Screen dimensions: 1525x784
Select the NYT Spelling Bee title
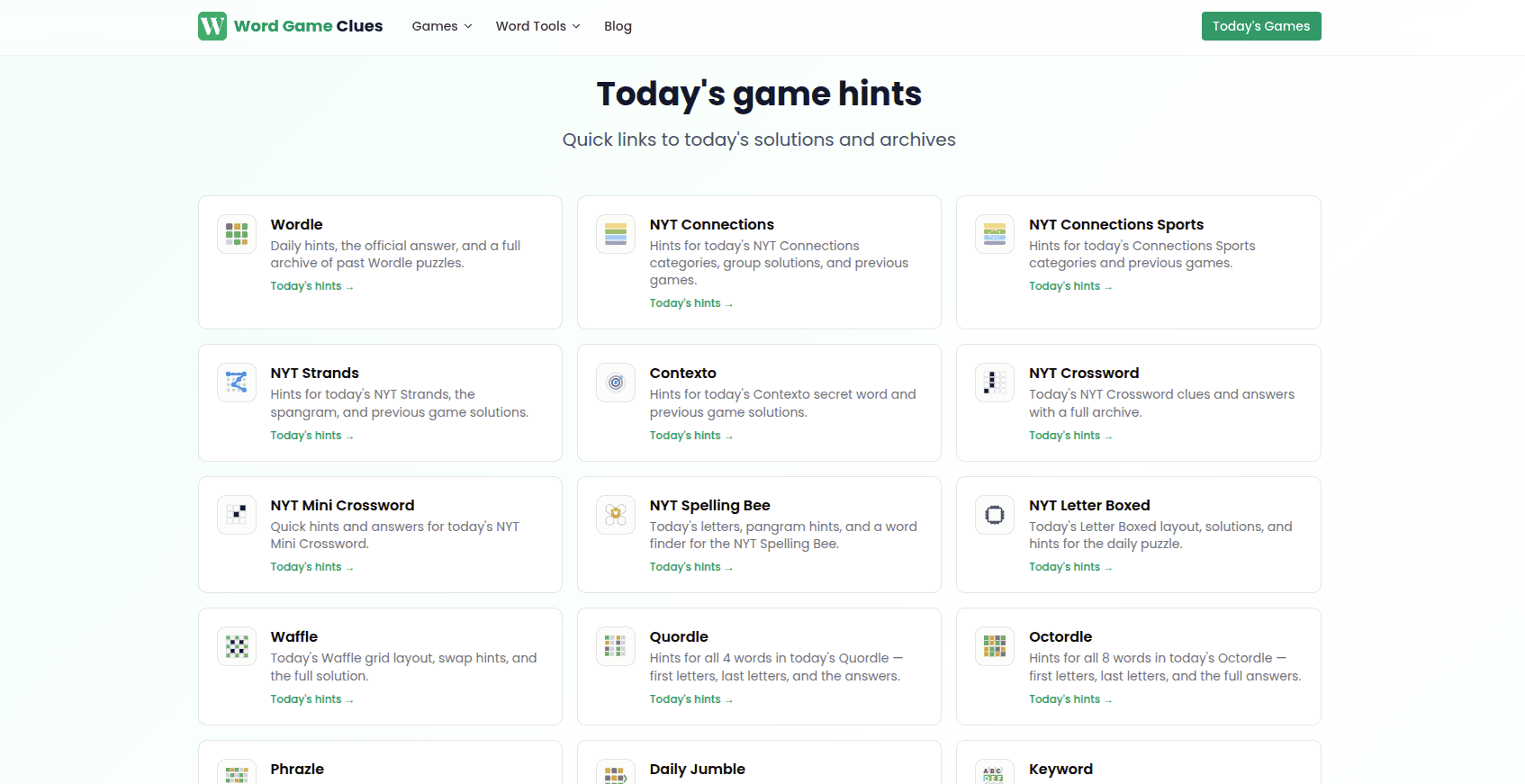tap(709, 505)
